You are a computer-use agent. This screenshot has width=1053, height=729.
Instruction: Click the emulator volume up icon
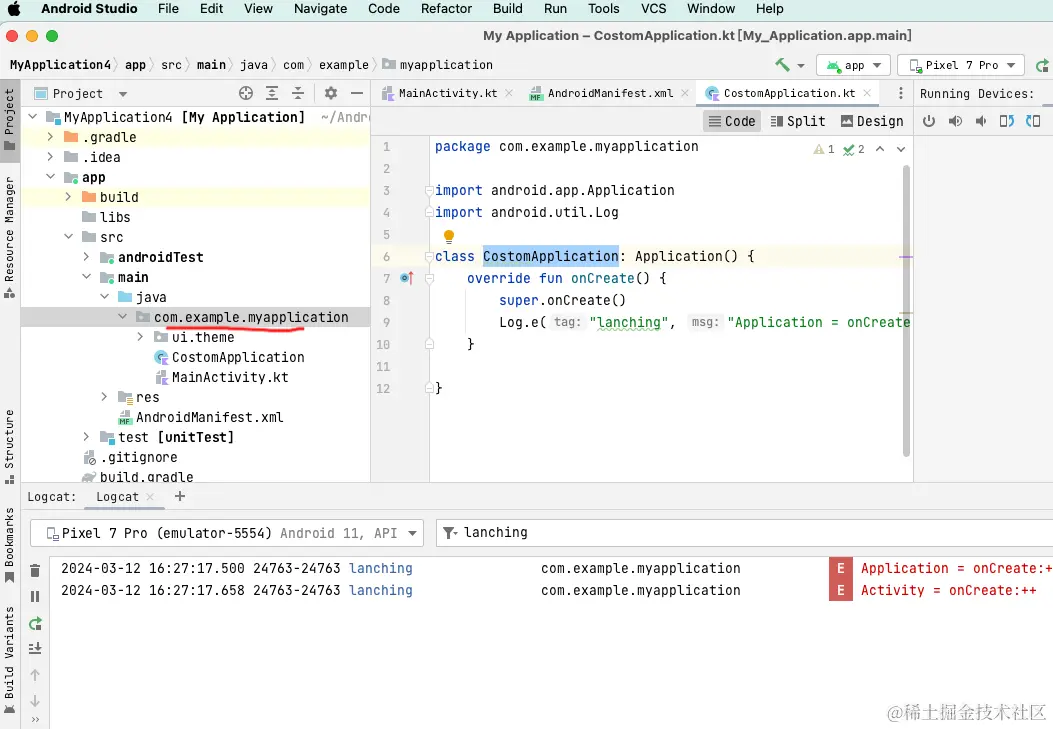click(x=955, y=121)
